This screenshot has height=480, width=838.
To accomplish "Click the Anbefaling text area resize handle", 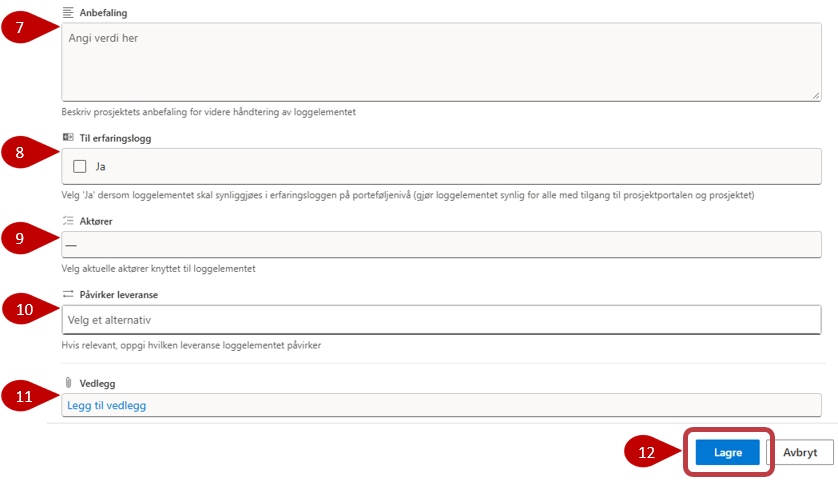I will [x=815, y=95].
